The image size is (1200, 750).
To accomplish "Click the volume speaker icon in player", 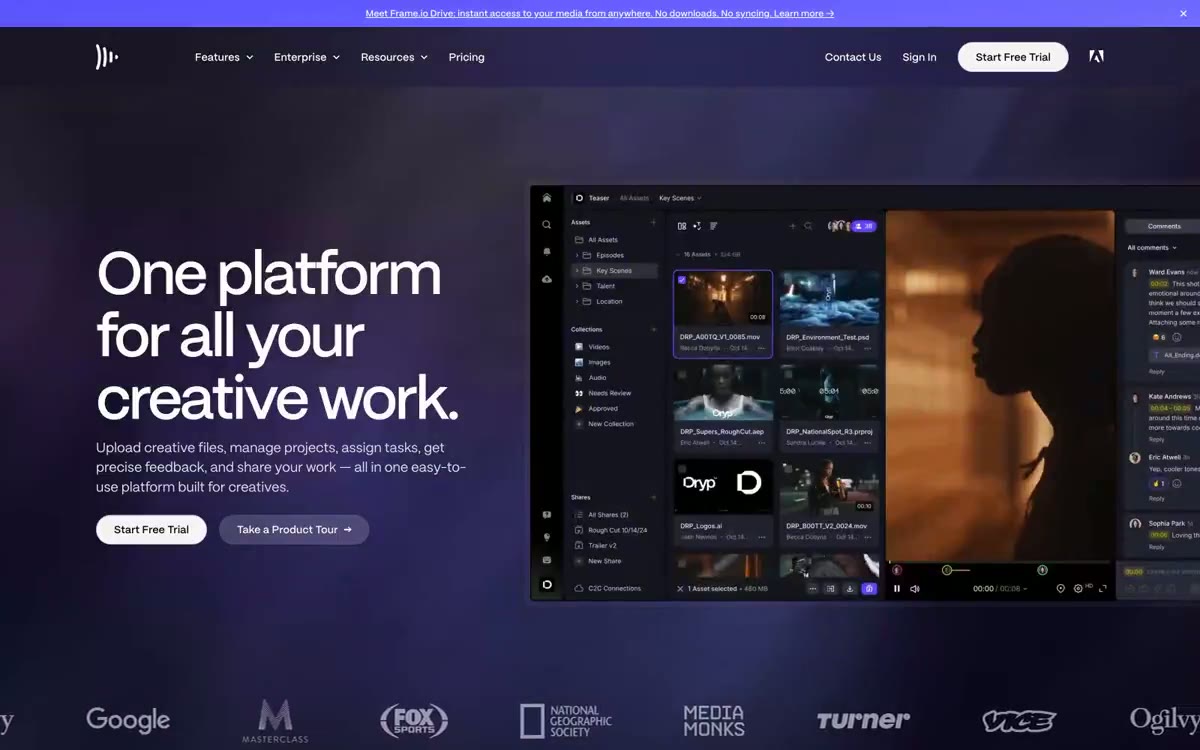I will [x=914, y=589].
